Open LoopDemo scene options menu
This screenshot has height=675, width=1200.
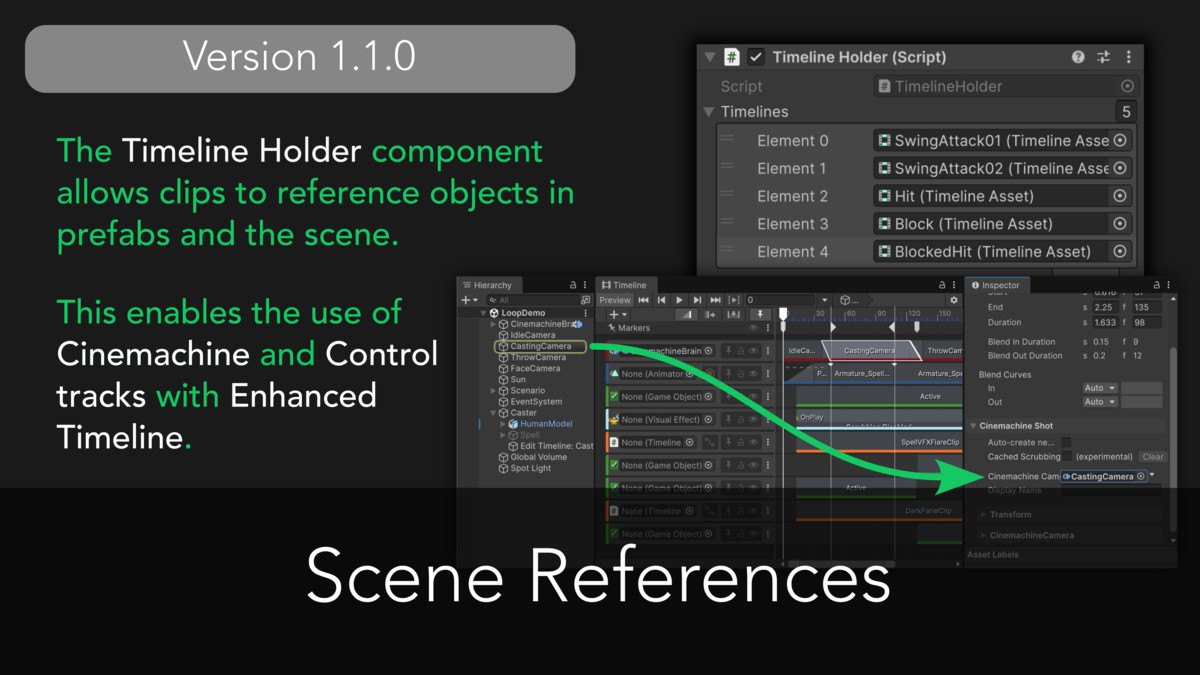[x=586, y=313]
